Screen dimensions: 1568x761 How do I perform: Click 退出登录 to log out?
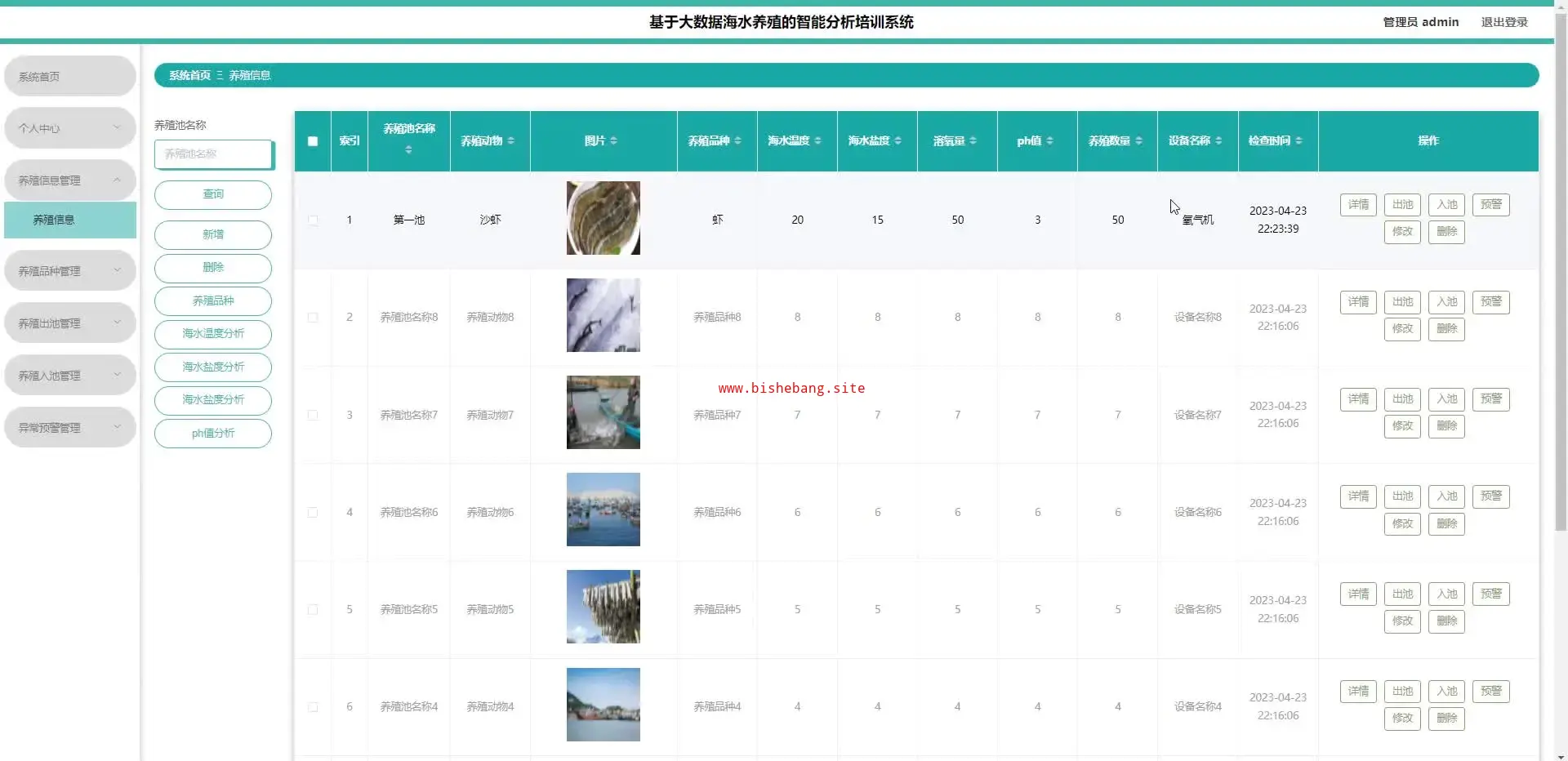click(x=1503, y=22)
